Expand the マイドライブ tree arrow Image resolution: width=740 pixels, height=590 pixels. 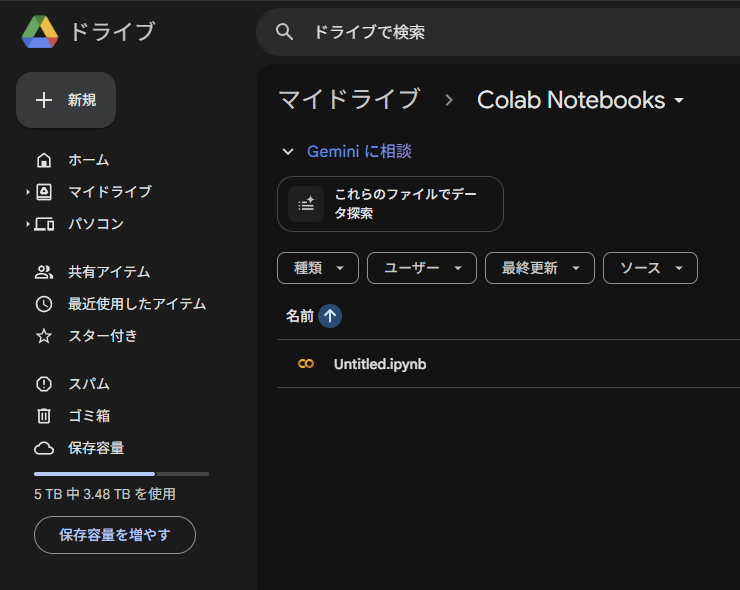[x=28, y=192]
